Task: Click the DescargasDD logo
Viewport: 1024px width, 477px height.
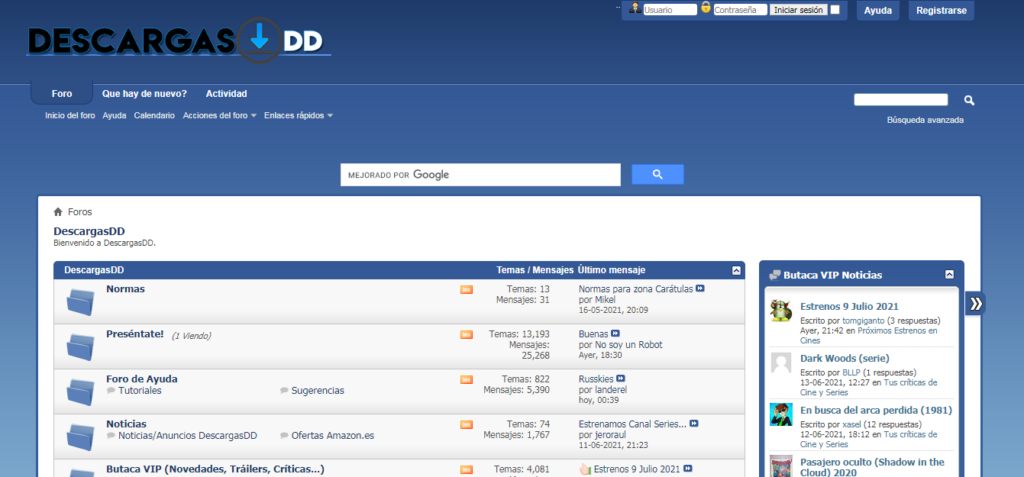Action: (x=178, y=40)
